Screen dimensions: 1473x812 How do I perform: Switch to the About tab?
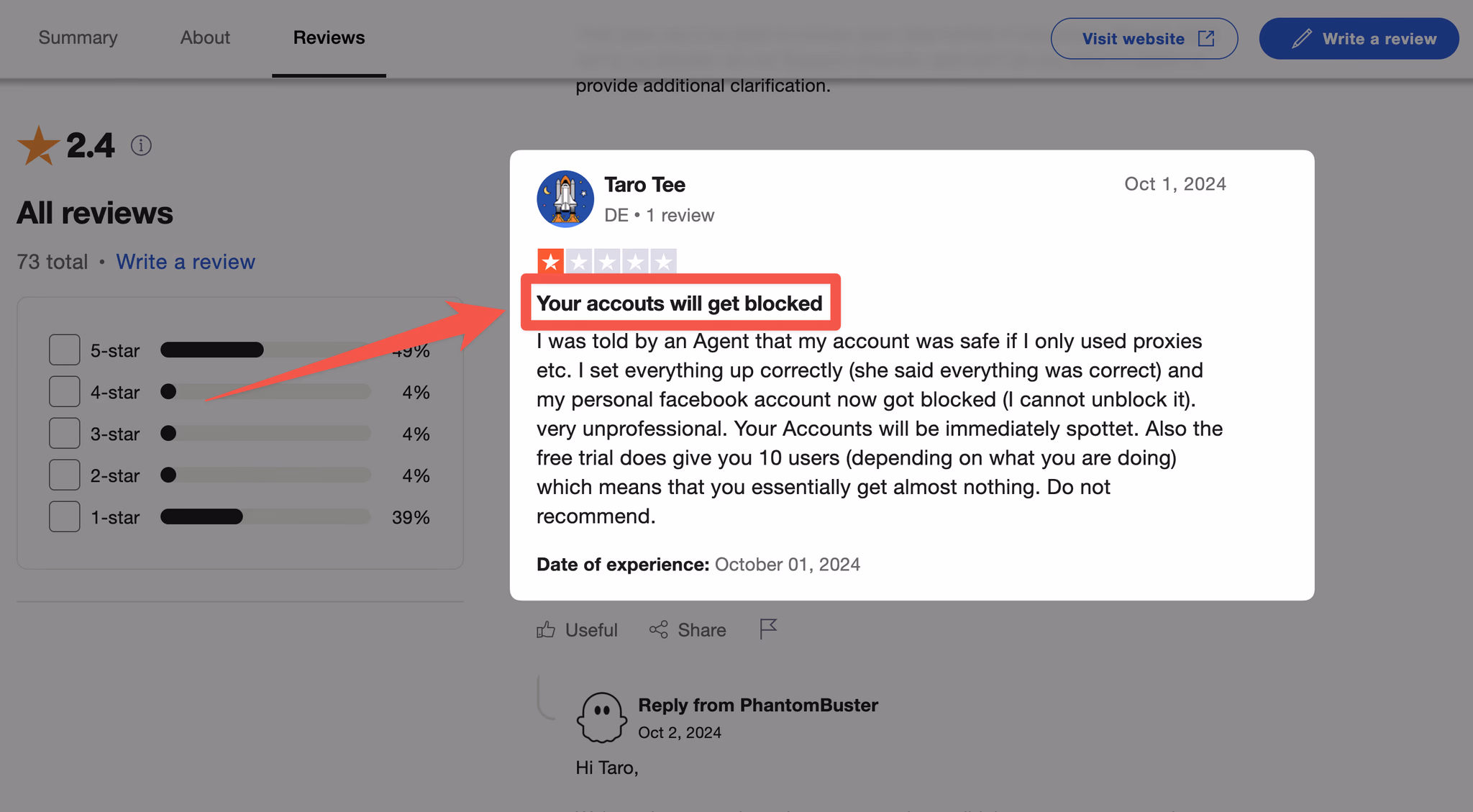pyautogui.click(x=205, y=37)
